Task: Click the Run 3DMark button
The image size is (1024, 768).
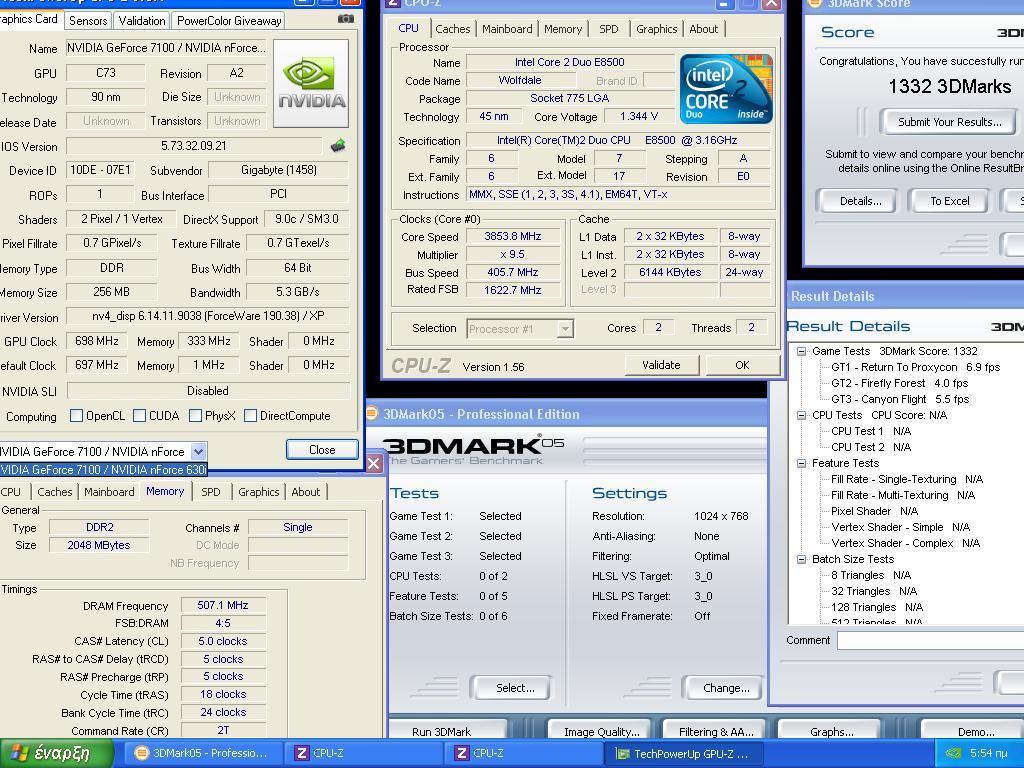Action: point(447,731)
